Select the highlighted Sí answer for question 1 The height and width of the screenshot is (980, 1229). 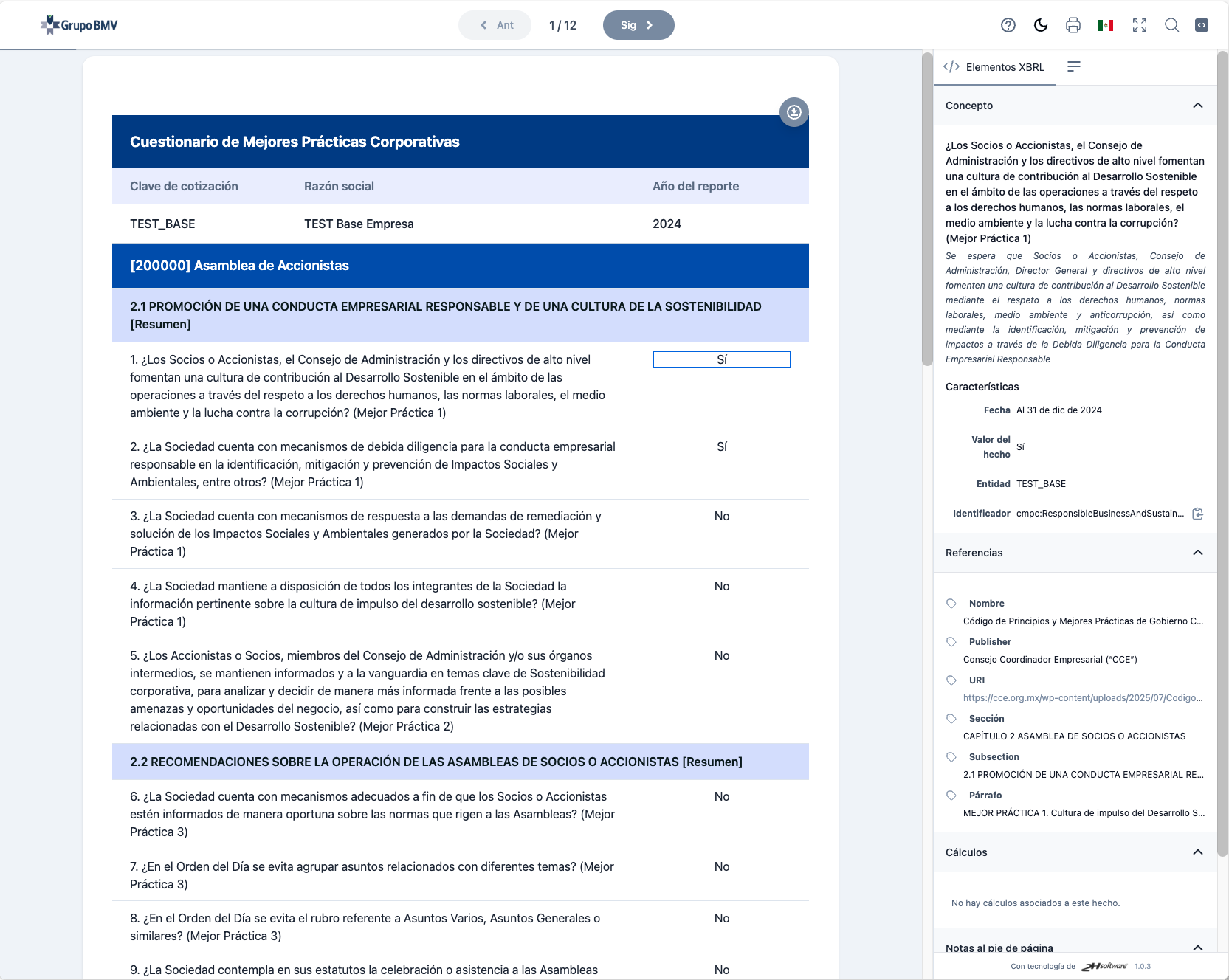click(721, 359)
